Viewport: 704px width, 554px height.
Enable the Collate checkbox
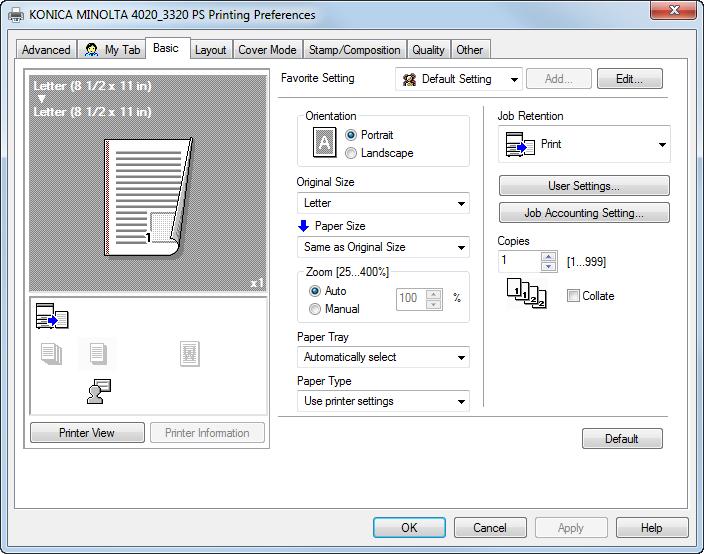pyautogui.click(x=573, y=296)
